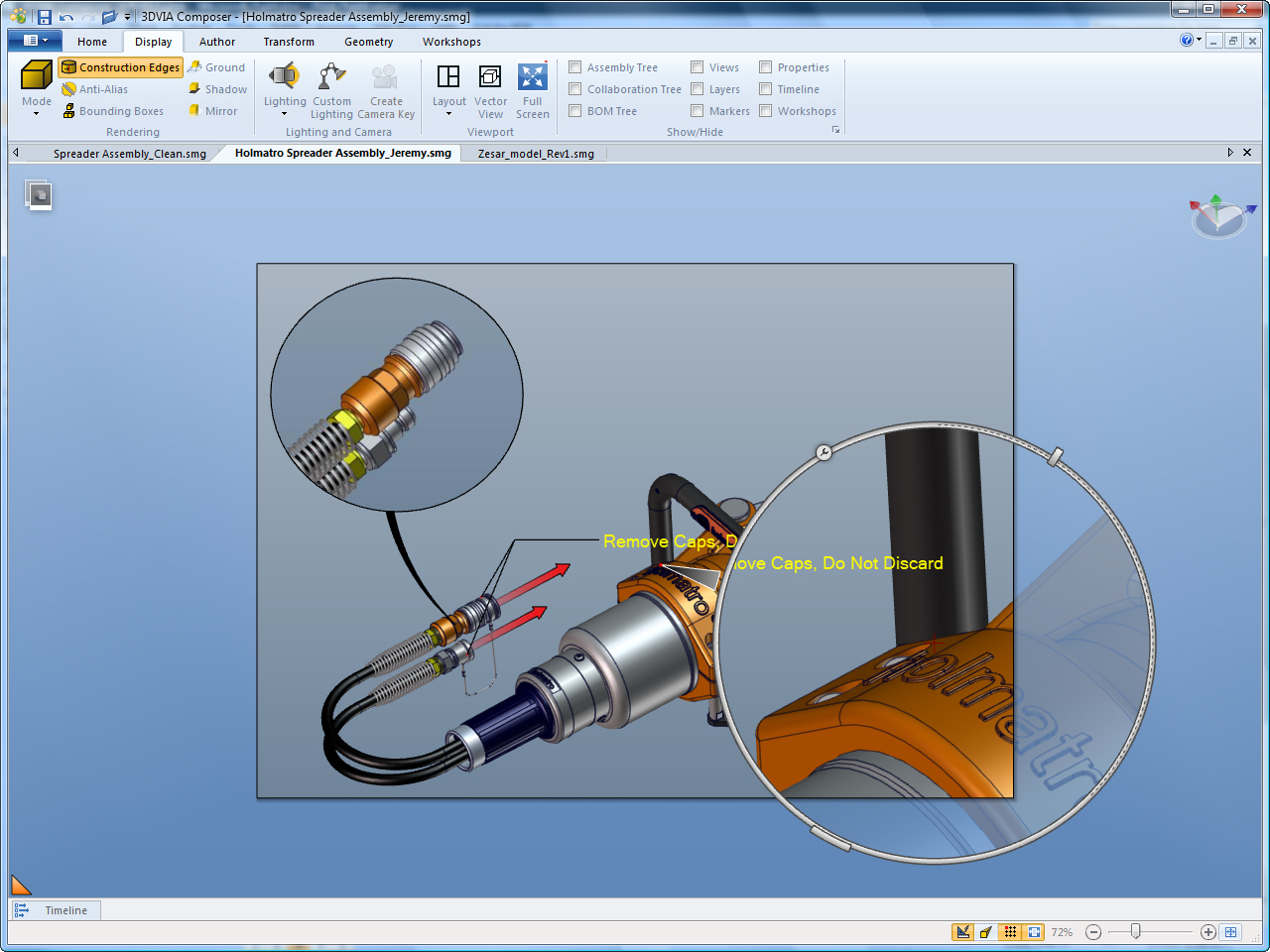The image size is (1270, 952).
Task: Click the Timeline panel button
Action: click(56, 910)
